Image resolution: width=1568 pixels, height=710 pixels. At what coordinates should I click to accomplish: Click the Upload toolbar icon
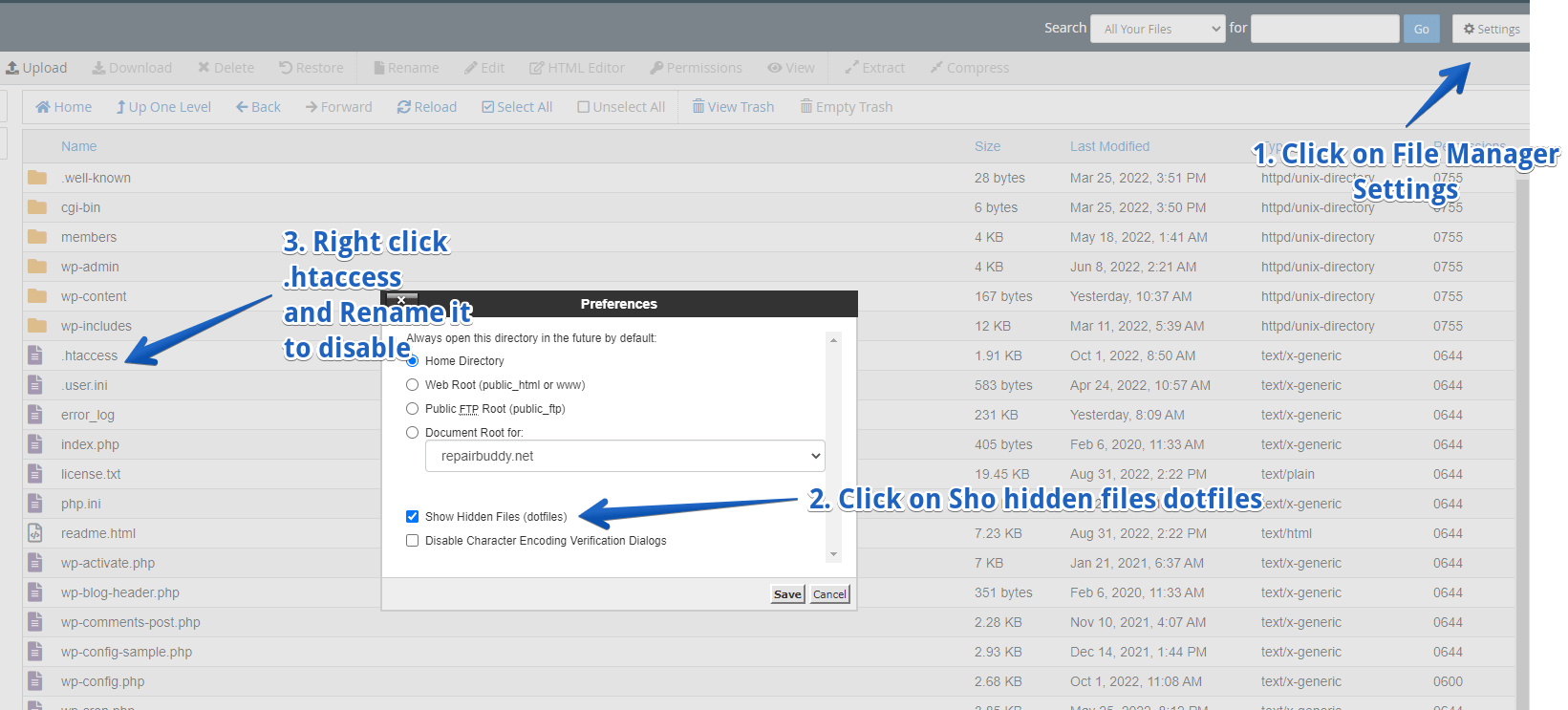[12, 68]
